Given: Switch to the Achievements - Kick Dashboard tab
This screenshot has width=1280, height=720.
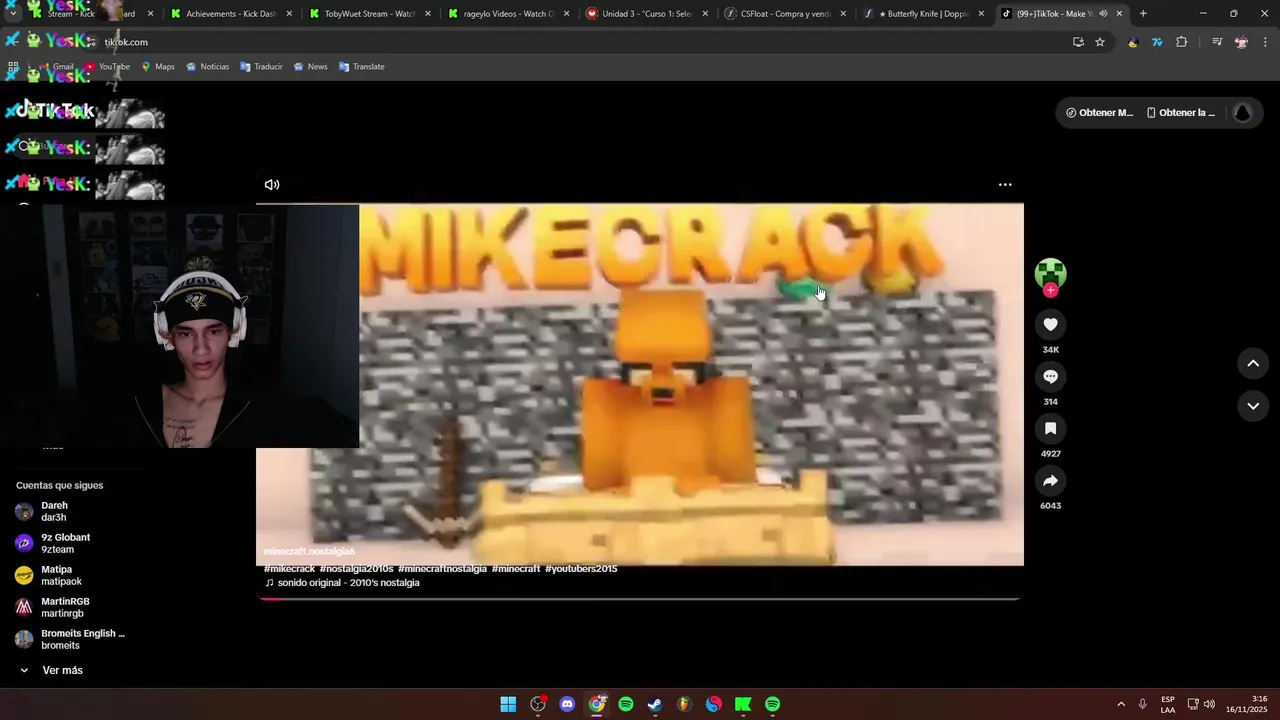Looking at the screenshot, I should tap(231, 14).
